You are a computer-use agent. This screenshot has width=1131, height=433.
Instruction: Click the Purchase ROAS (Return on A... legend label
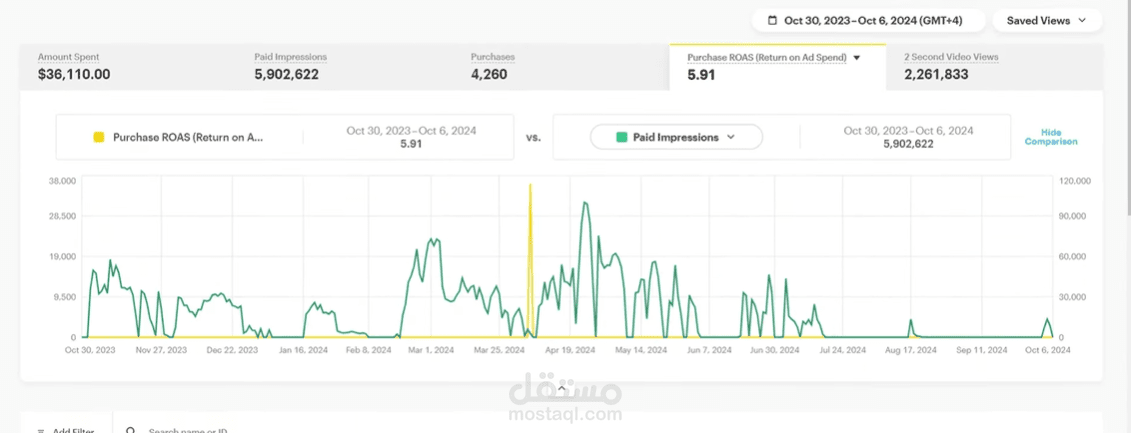(x=188, y=137)
